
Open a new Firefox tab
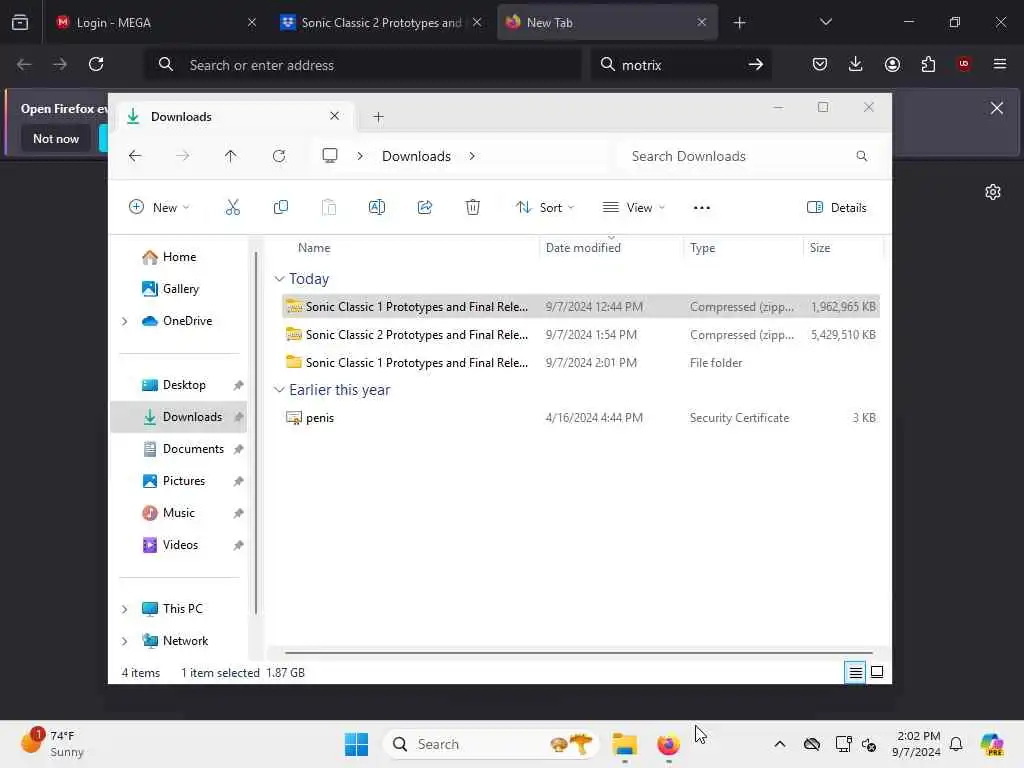pos(739,23)
